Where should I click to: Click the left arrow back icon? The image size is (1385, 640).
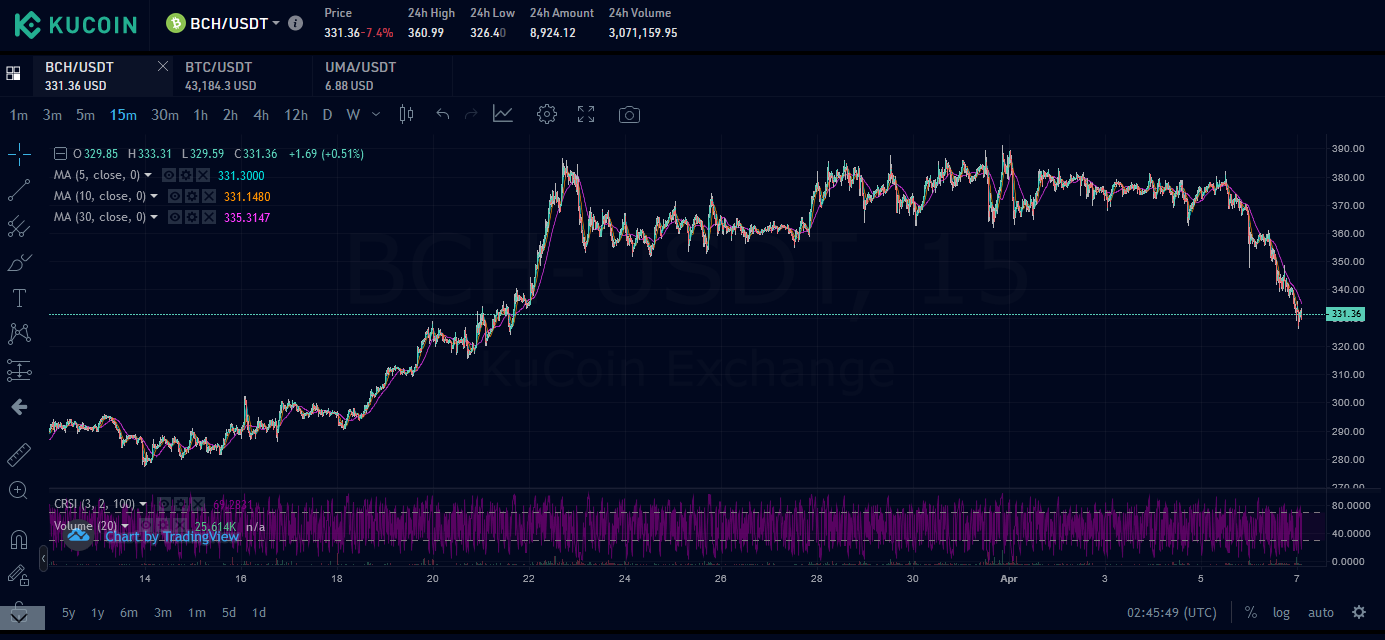(x=19, y=407)
